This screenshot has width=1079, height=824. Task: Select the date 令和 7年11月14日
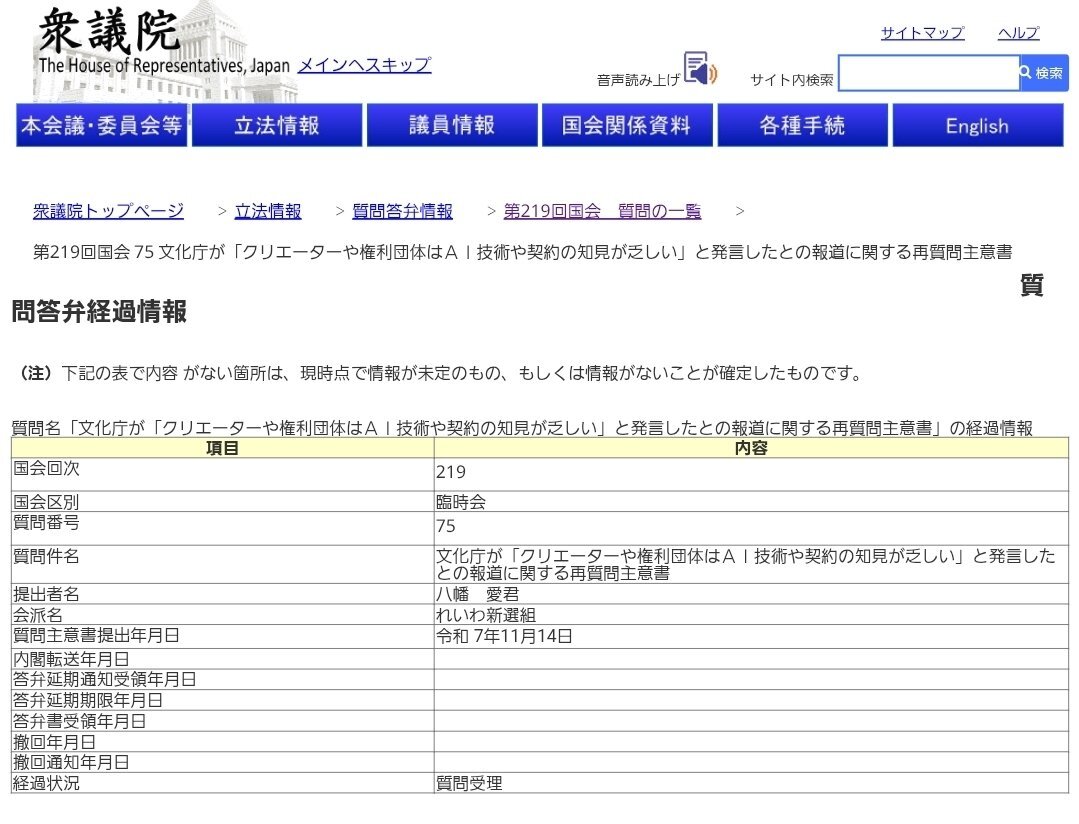[504, 636]
